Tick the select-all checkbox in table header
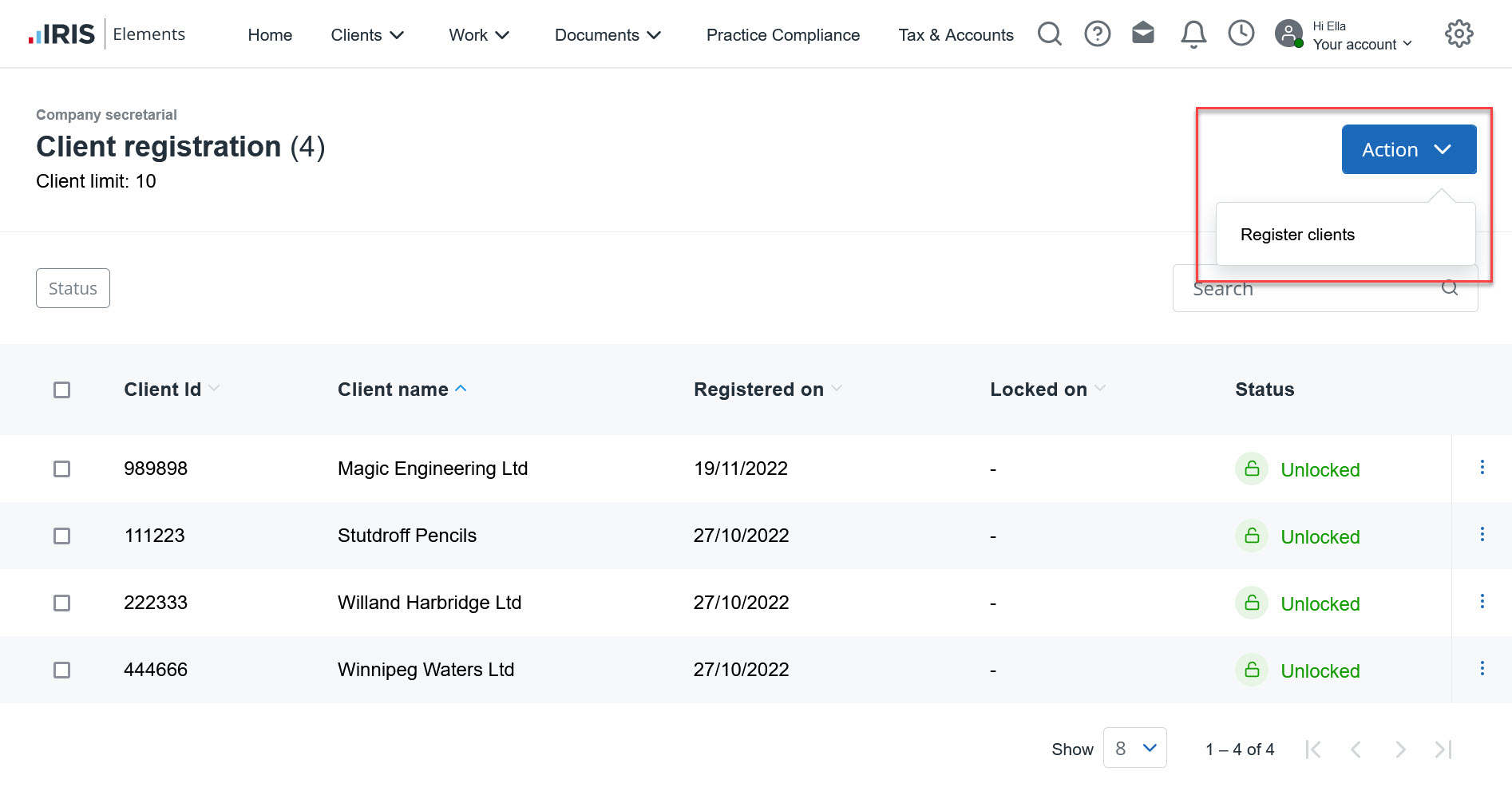The width and height of the screenshot is (1512, 803). pos(61,390)
